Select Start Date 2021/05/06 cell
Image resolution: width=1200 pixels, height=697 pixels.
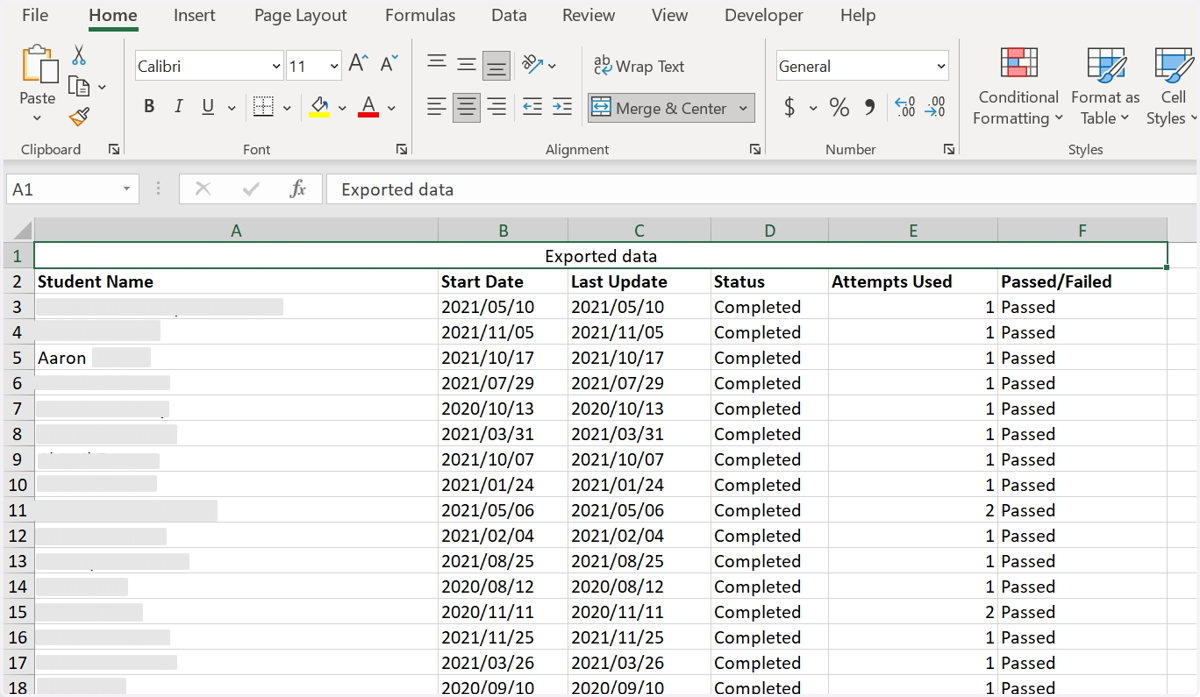[503, 510]
